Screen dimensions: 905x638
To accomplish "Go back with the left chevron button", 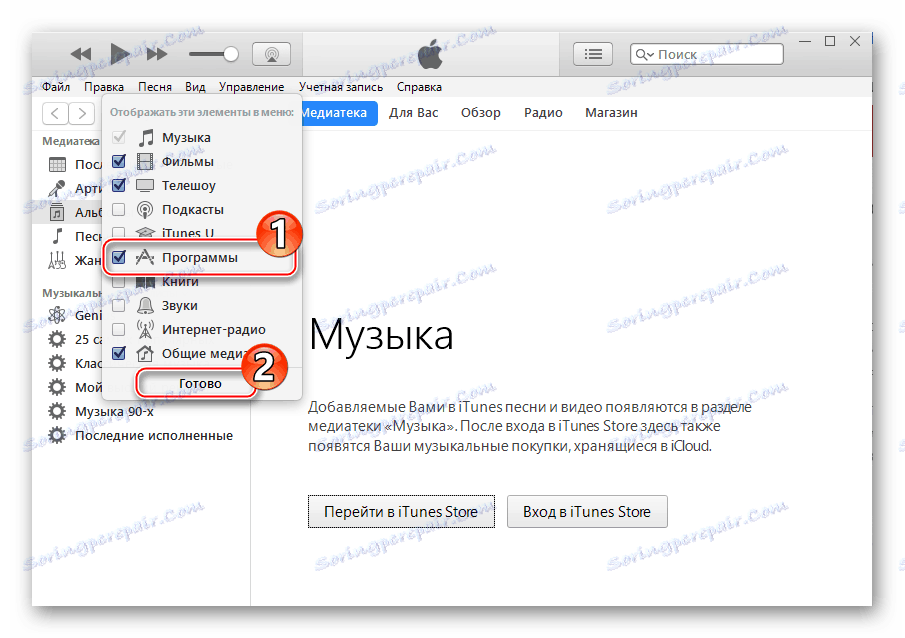I will click(55, 113).
